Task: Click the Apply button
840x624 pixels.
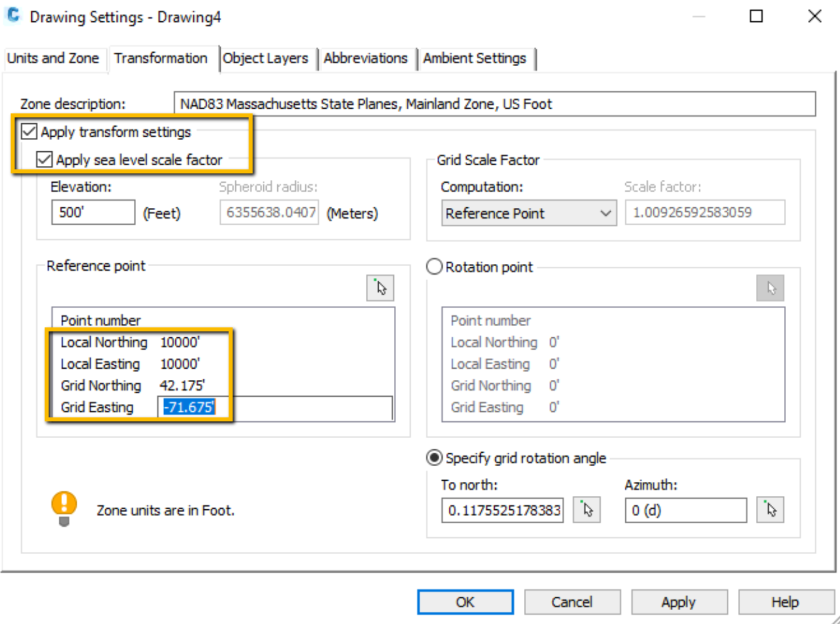Action: pos(679,601)
